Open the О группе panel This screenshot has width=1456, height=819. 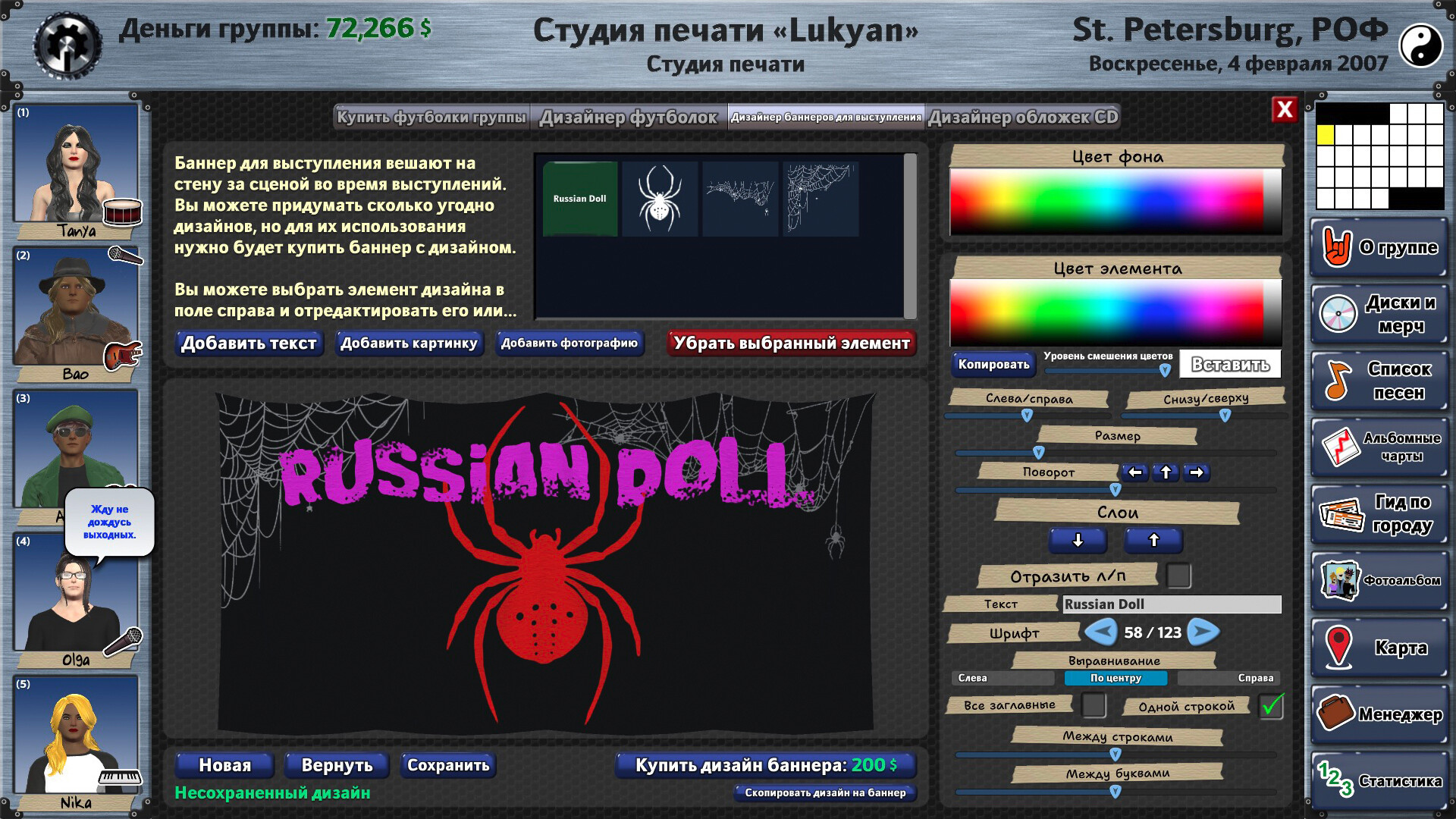tap(1379, 248)
